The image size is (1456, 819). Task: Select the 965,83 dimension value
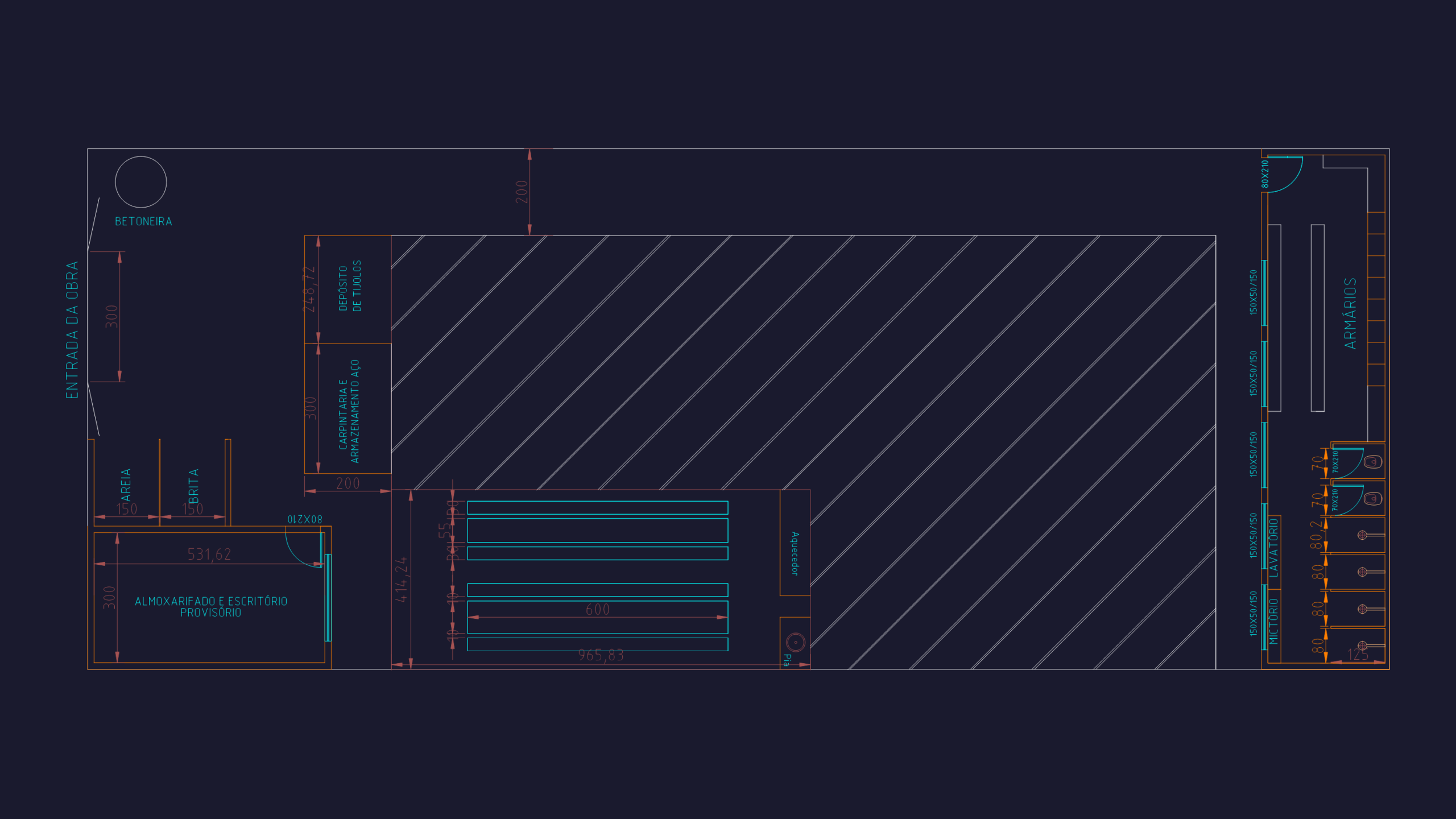click(x=601, y=656)
